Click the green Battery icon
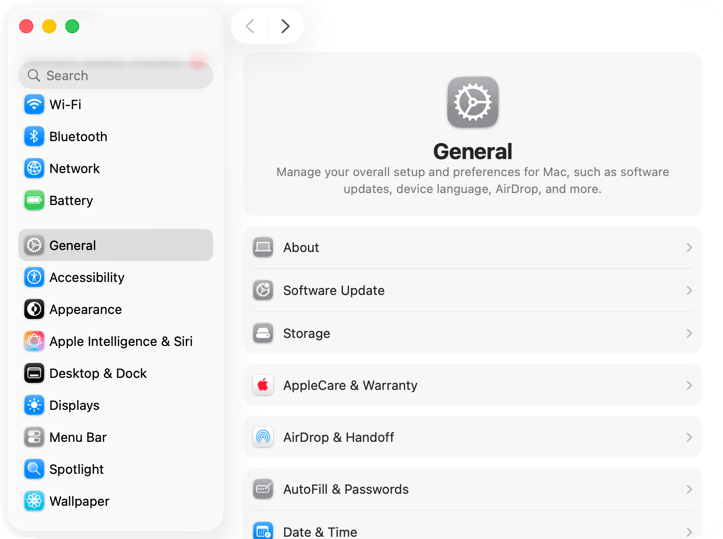 point(34,201)
